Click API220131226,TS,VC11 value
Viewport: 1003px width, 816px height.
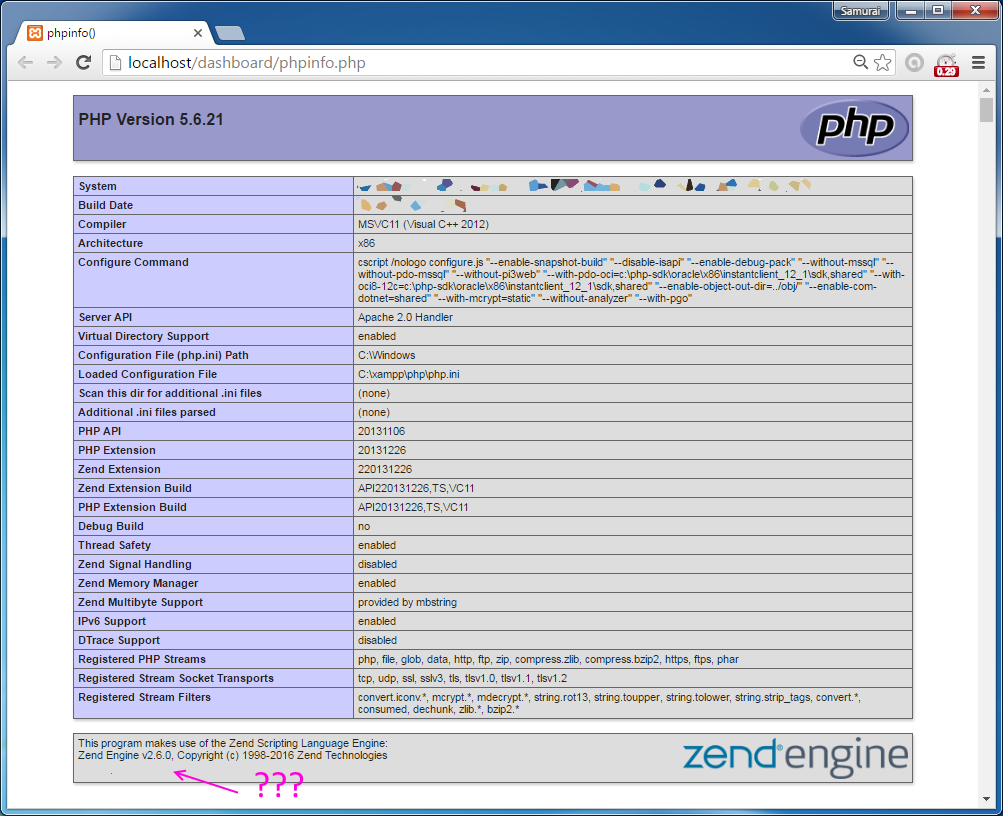pyautogui.click(x=416, y=489)
